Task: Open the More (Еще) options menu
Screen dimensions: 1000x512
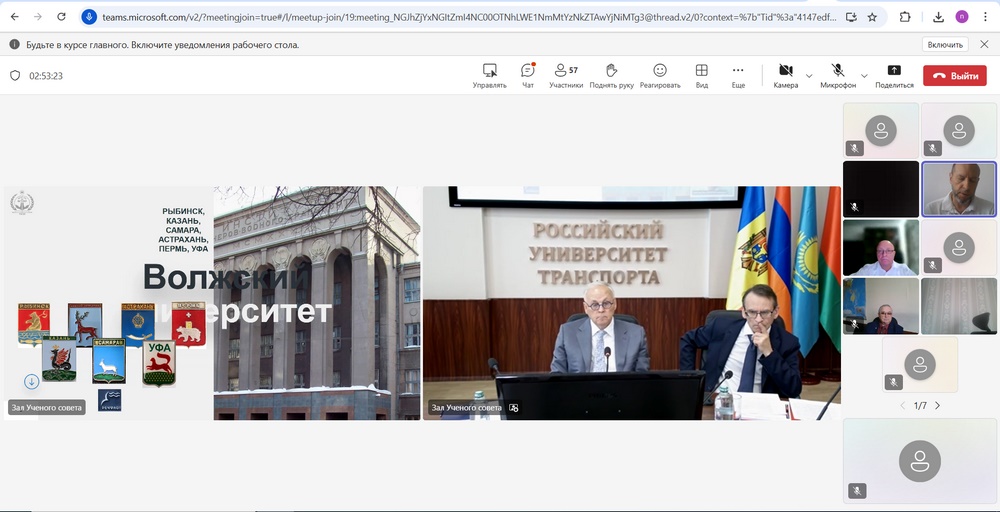Action: (x=738, y=75)
